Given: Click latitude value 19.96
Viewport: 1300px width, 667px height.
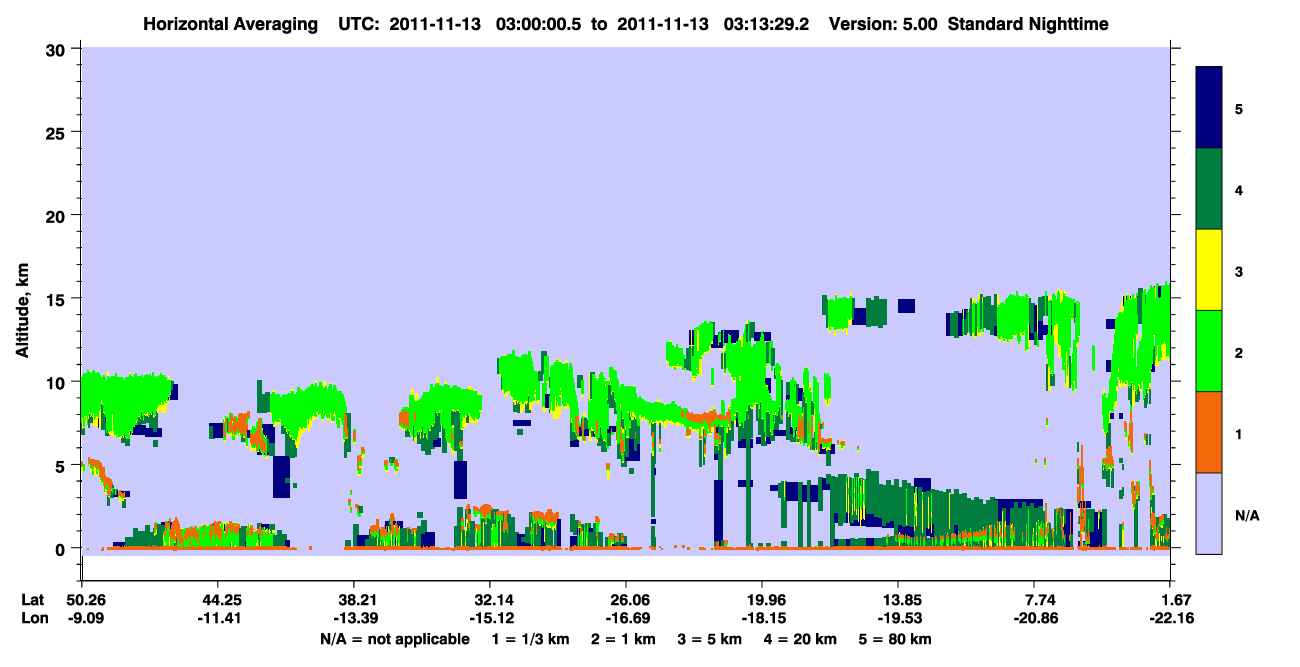Looking at the screenshot, I should click(x=762, y=600).
